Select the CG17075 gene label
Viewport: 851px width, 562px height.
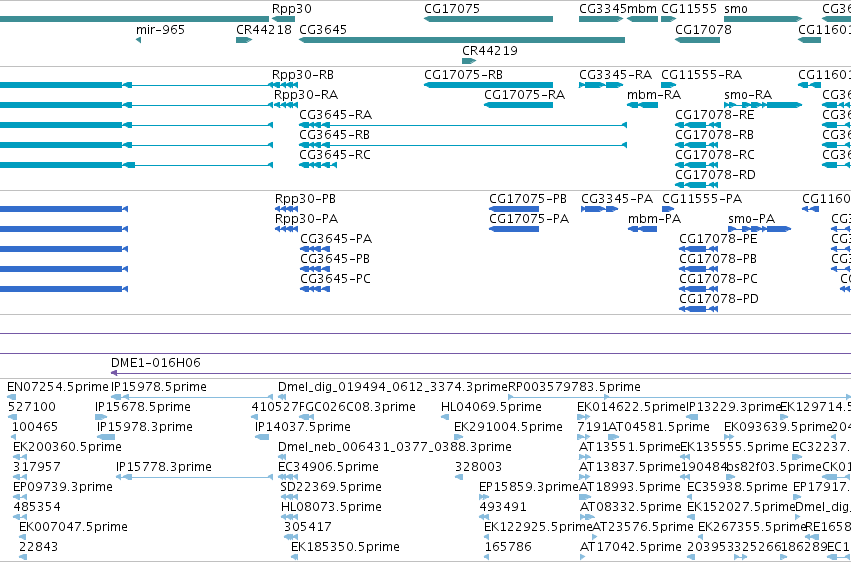[x=452, y=9]
